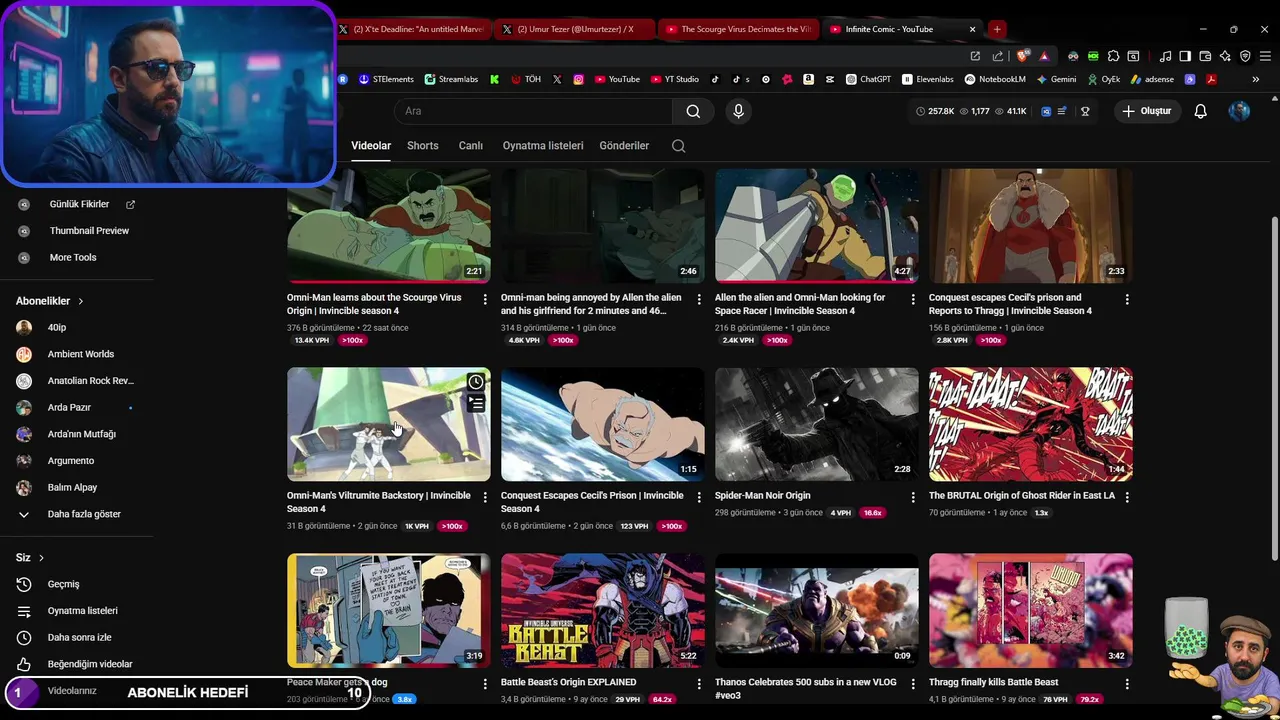Open options menu for Space Racer video
The width and height of the screenshot is (1280, 720).
coord(913,299)
